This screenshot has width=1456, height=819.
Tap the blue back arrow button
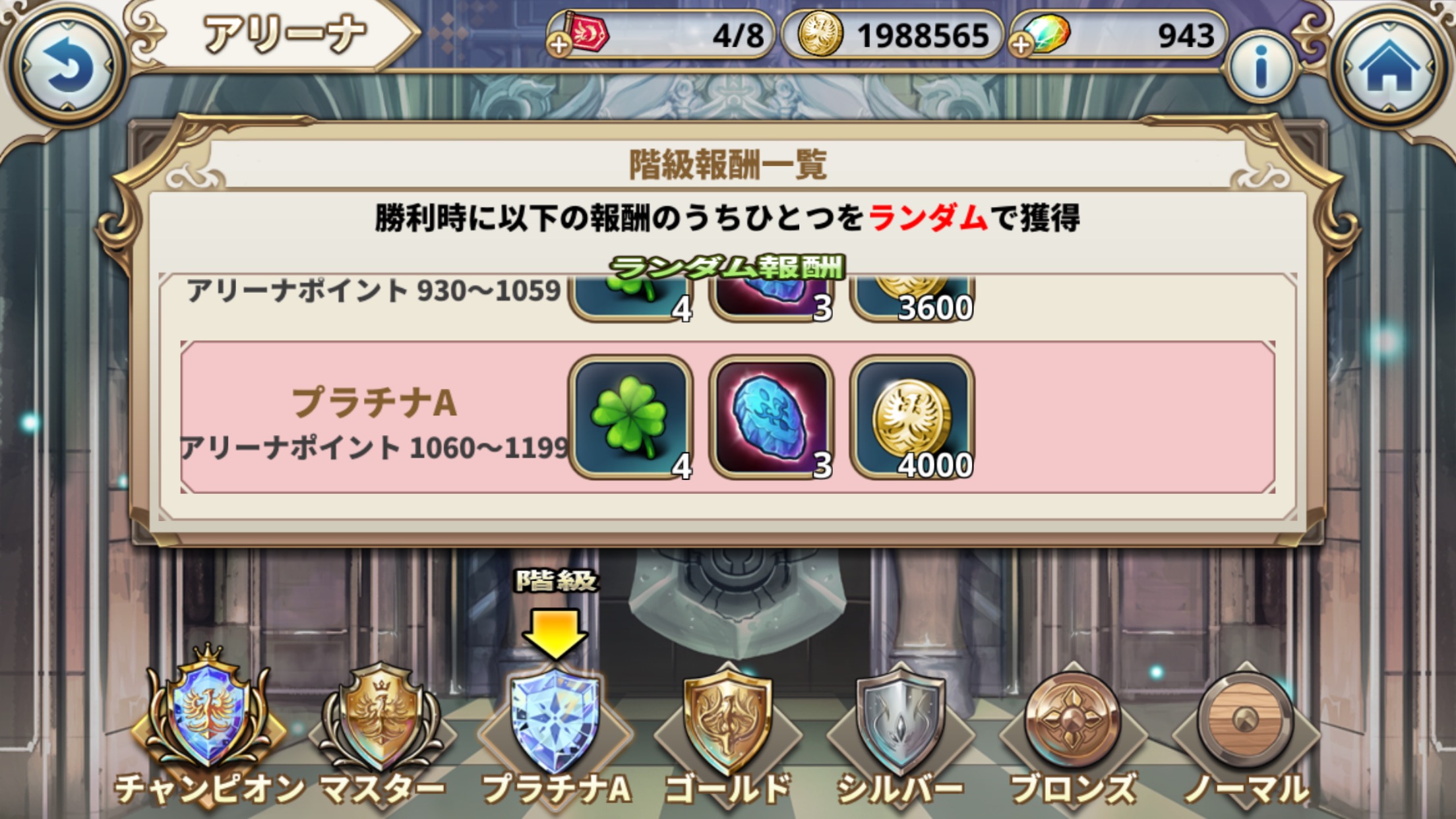tap(66, 66)
